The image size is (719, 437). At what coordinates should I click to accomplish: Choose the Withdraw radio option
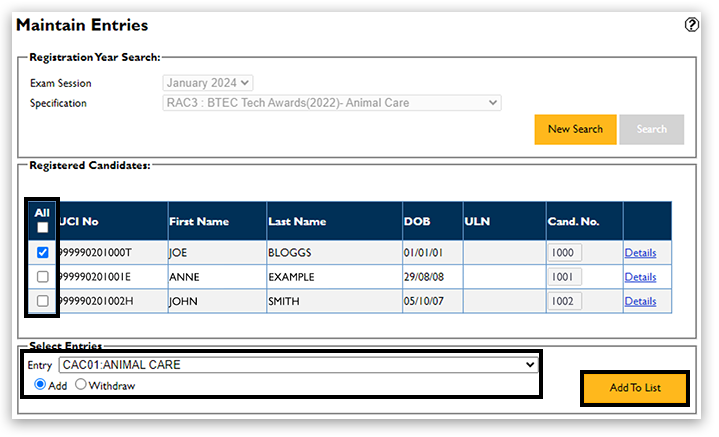(x=82, y=385)
